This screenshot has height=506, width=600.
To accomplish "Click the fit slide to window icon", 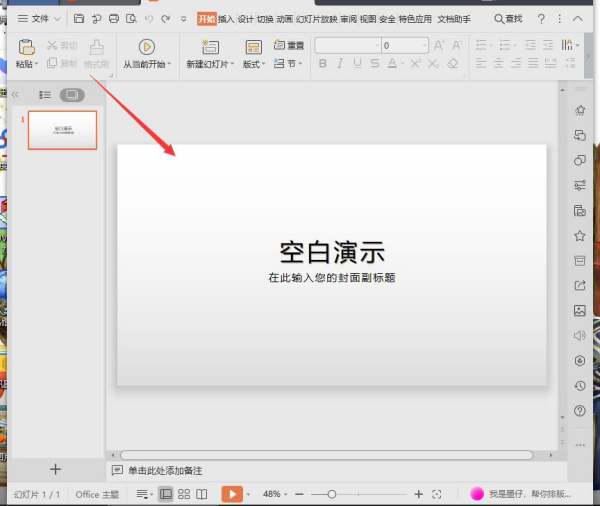I will 437,494.
